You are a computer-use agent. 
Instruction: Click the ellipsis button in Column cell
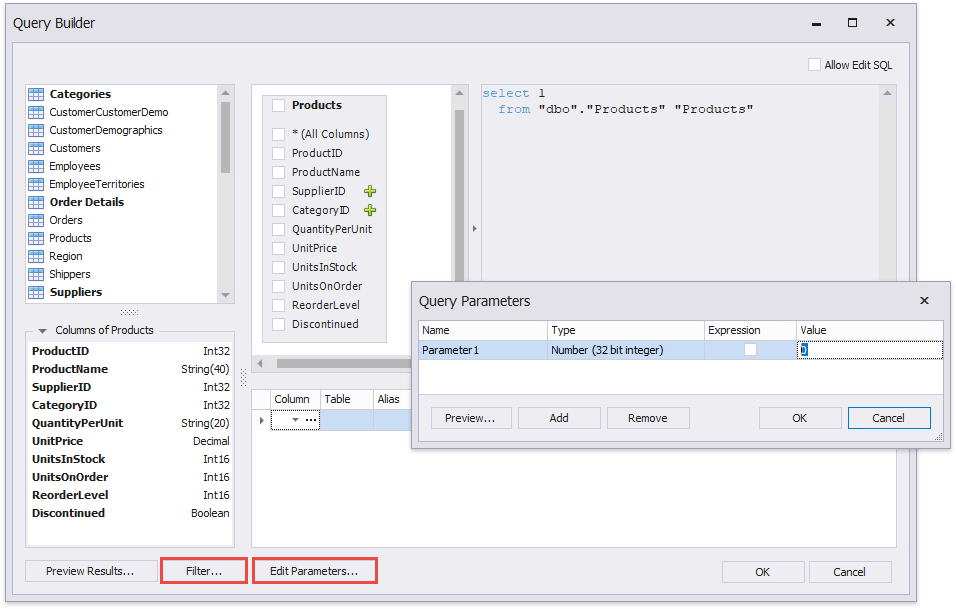(311, 421)
